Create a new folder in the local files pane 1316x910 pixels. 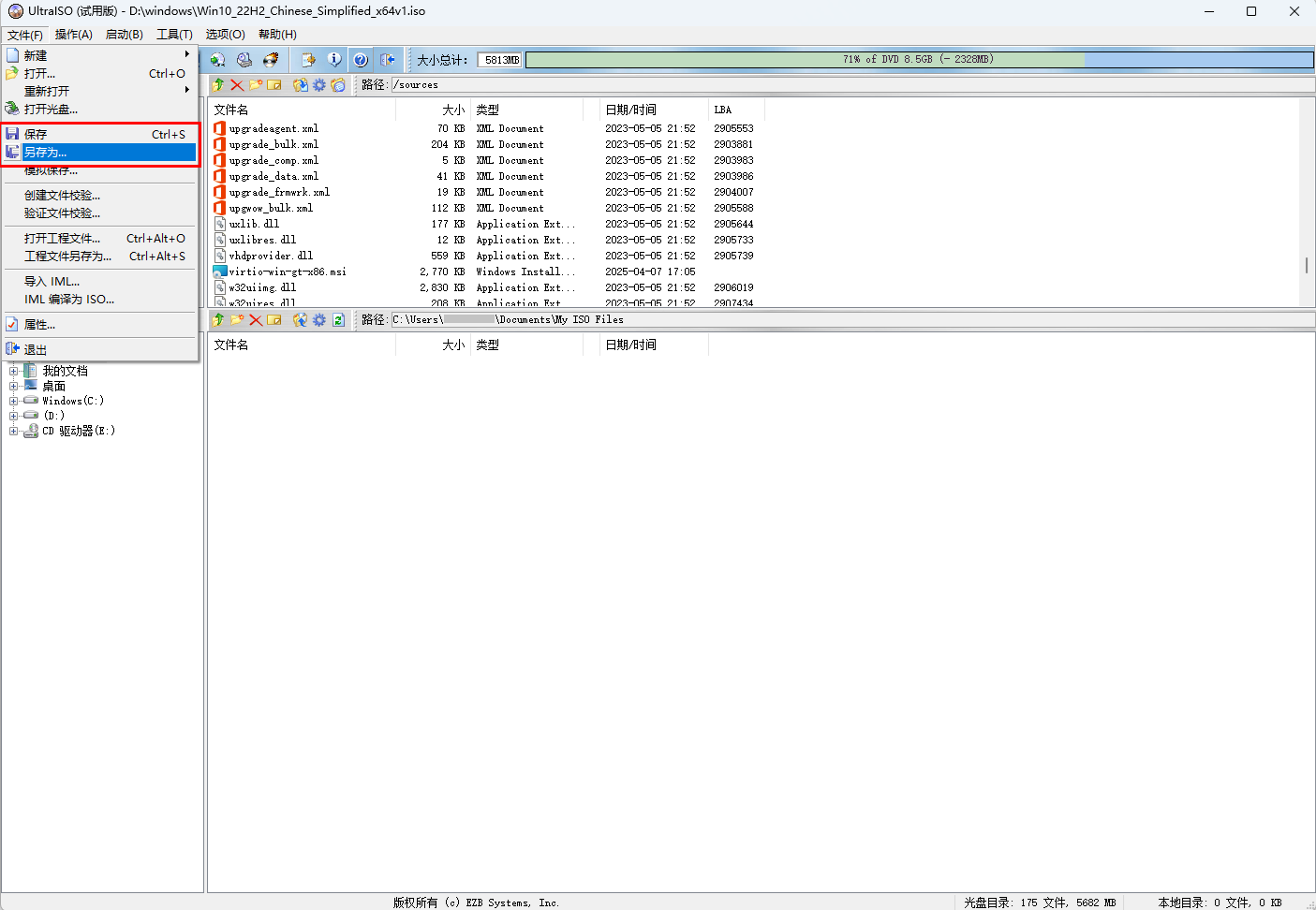coord(237,320)
